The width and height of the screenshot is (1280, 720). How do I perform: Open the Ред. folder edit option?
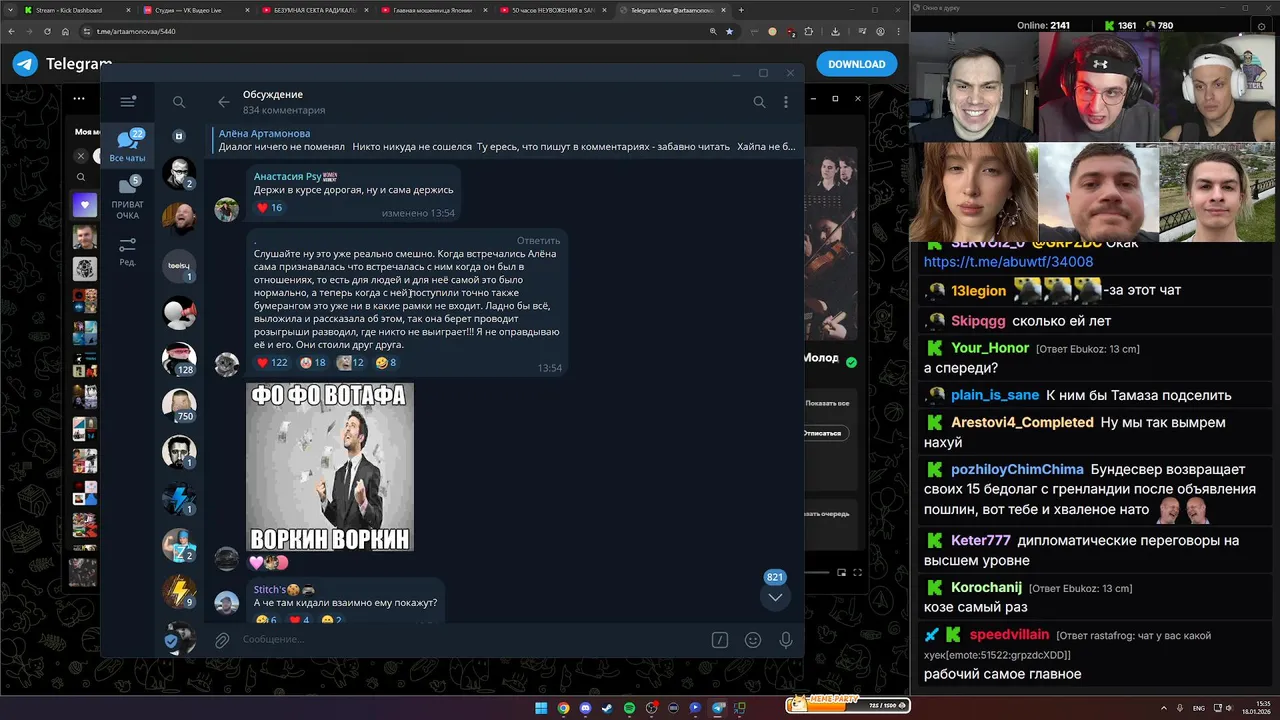(127, 251)
